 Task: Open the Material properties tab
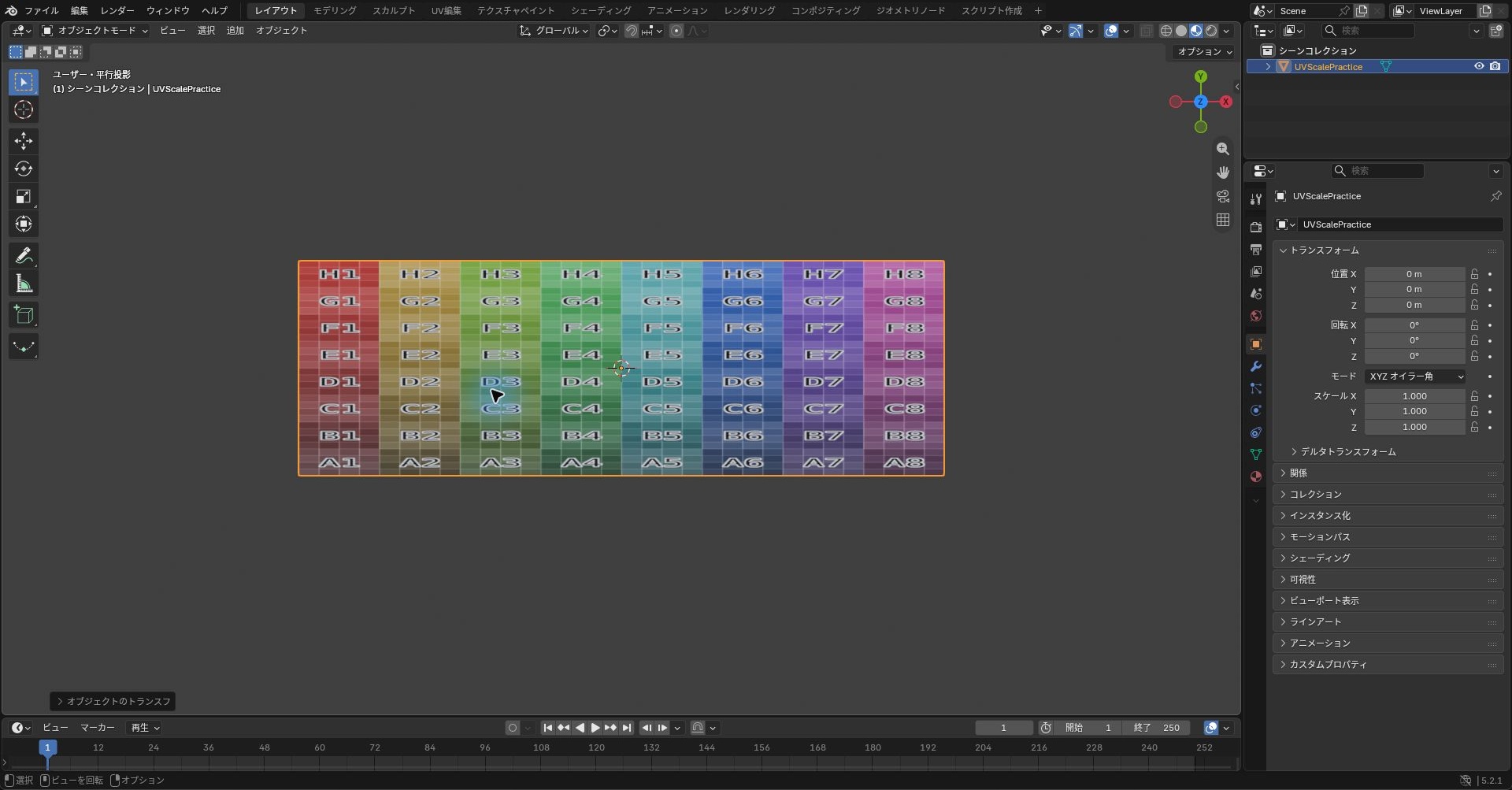pos(1256,477)
